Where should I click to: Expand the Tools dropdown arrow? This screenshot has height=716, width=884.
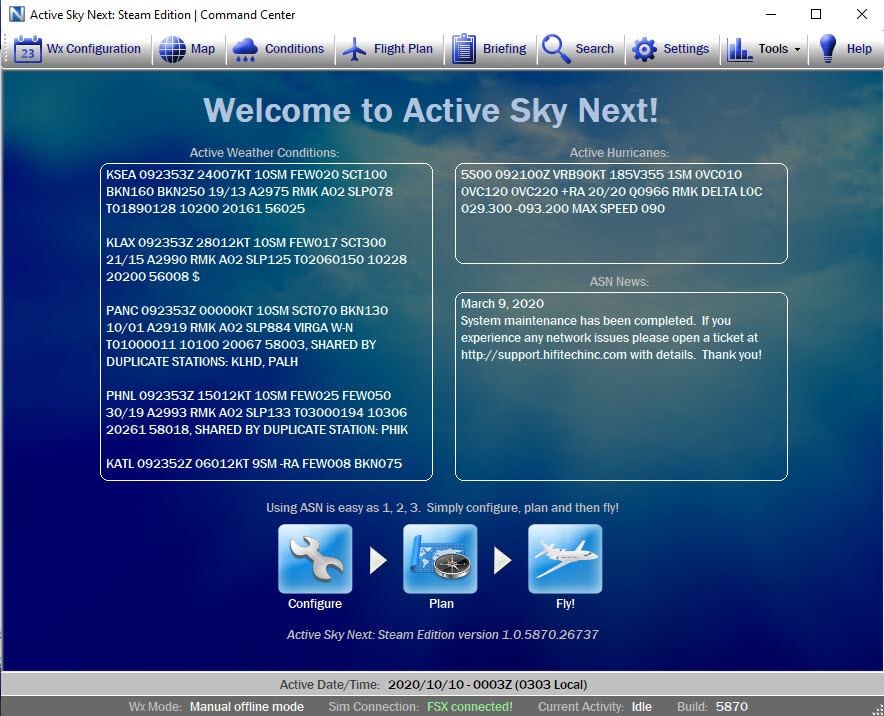point(797,50)
